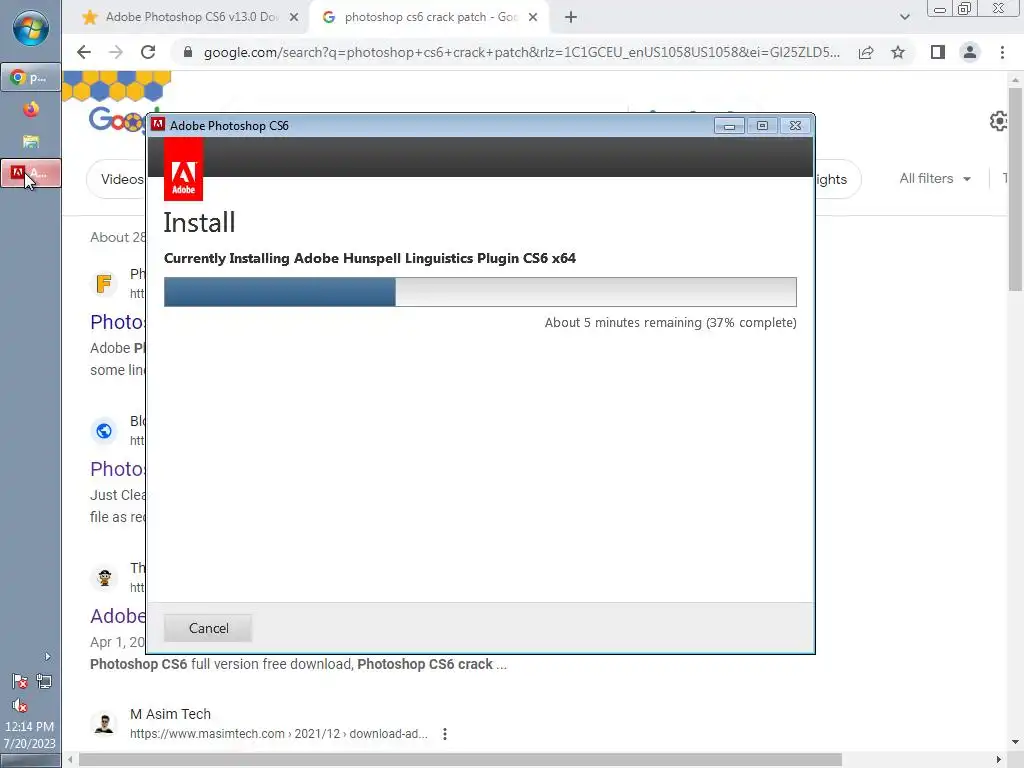Switch to Adobe Photoshop CS6 v13.0 tab
This screenshot has width=1024, height=768.
[189, 18]
